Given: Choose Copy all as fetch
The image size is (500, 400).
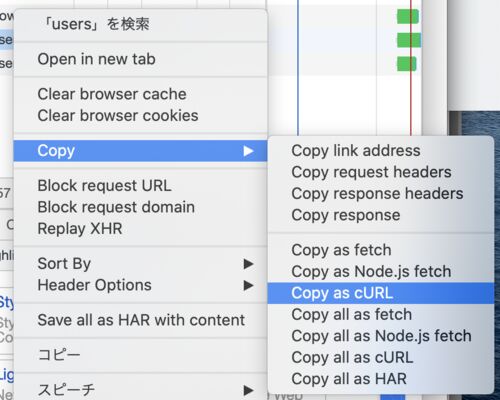Looking at the screenshot, I should 381,314.
